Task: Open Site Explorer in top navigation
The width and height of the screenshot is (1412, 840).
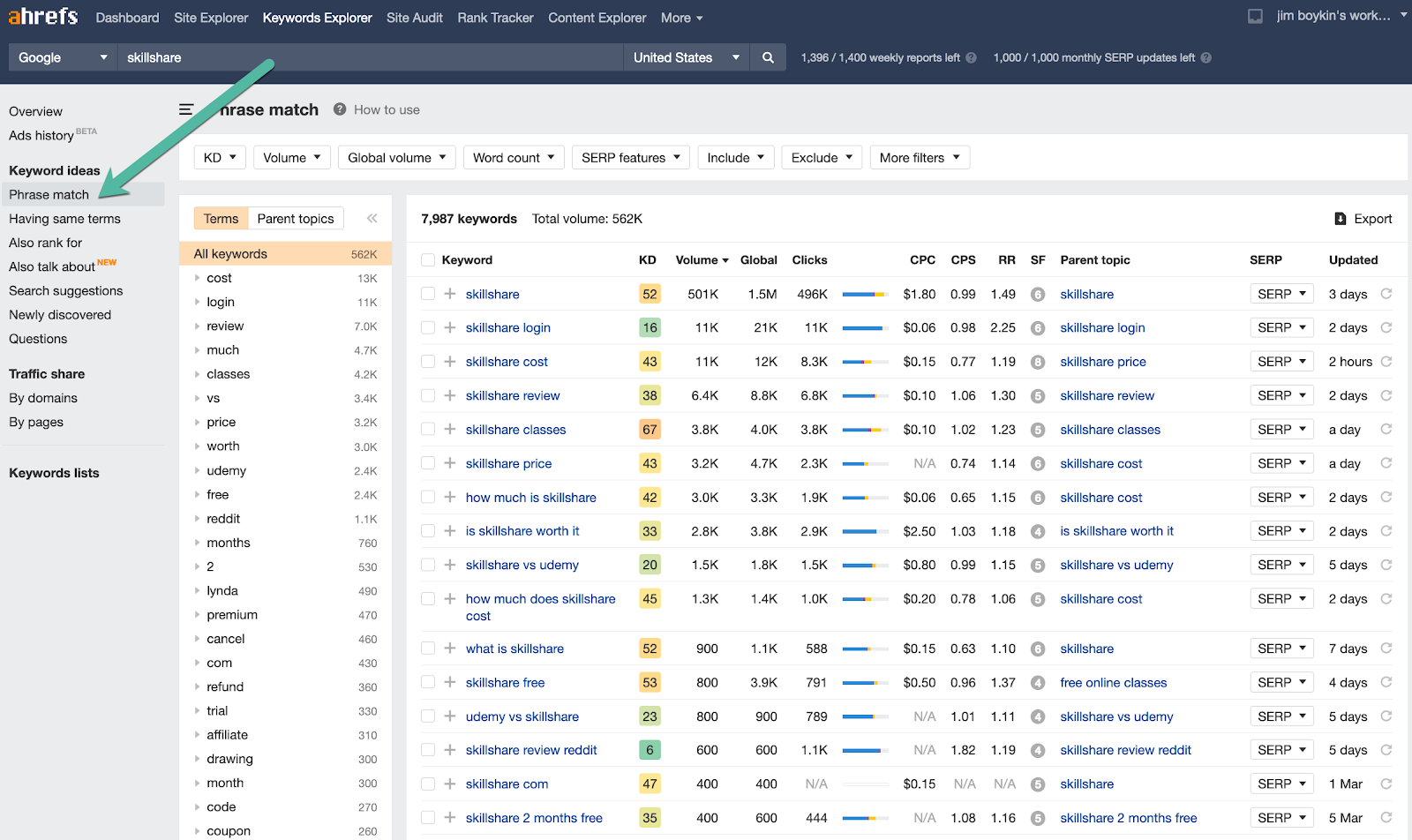Action: [211, 18]
